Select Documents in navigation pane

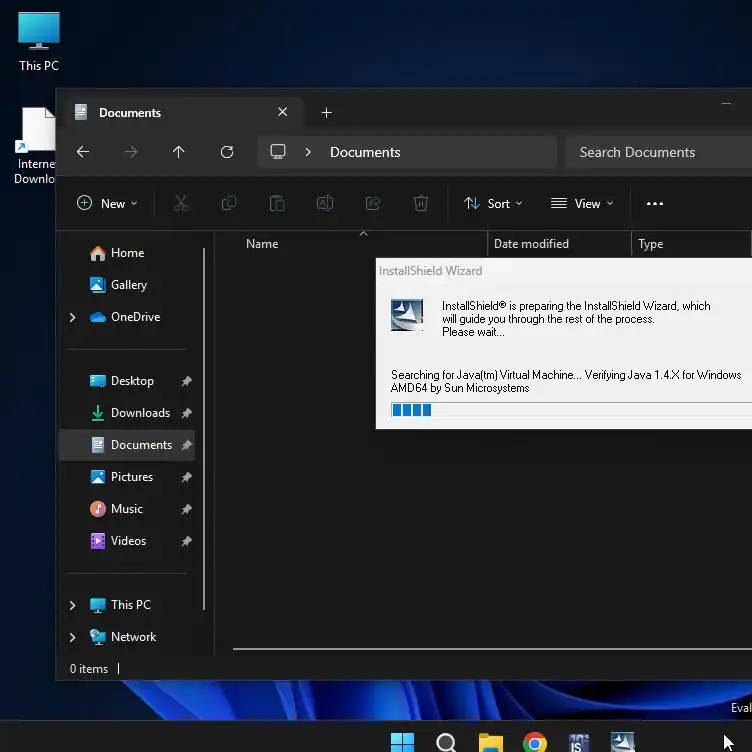(127, 445)
